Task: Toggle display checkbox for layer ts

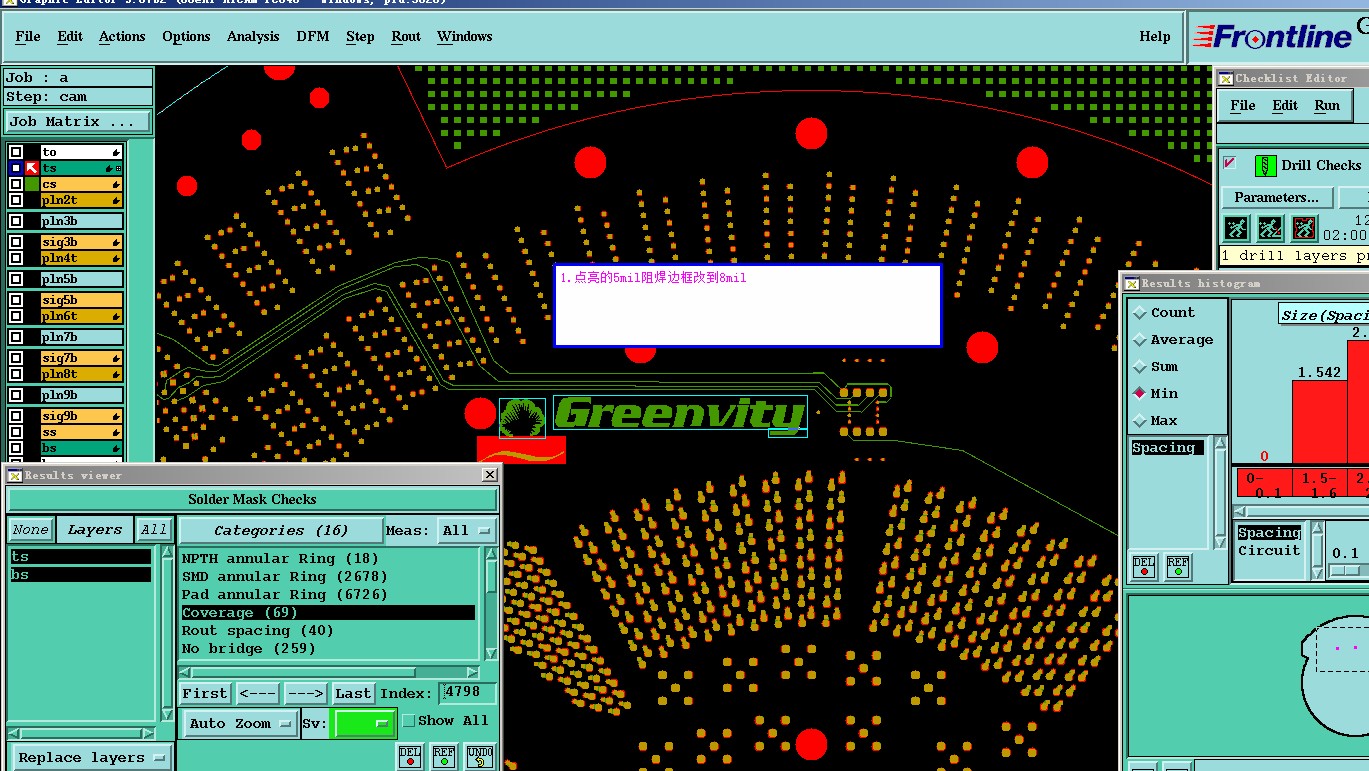Action: 16,168
